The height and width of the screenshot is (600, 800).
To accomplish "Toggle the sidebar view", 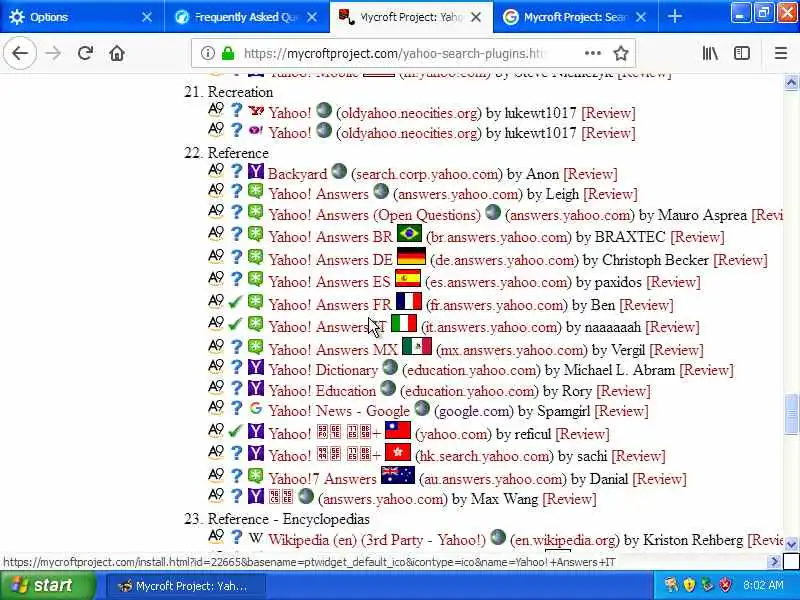I will [741, 53].
